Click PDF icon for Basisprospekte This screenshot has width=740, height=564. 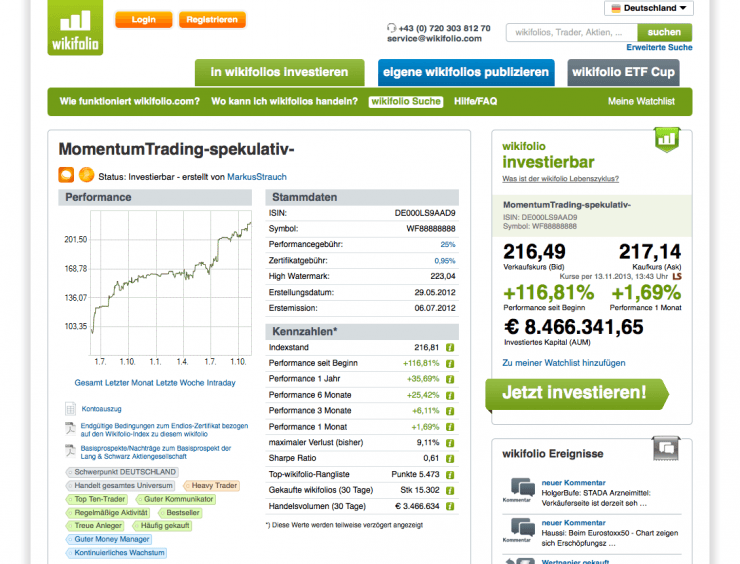point(70,451)
